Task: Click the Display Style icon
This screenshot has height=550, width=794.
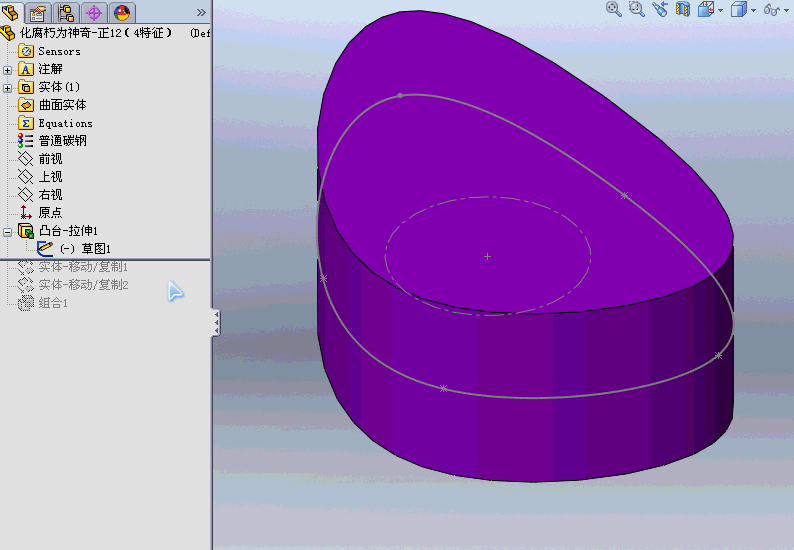Action: (x=739, y=9)
